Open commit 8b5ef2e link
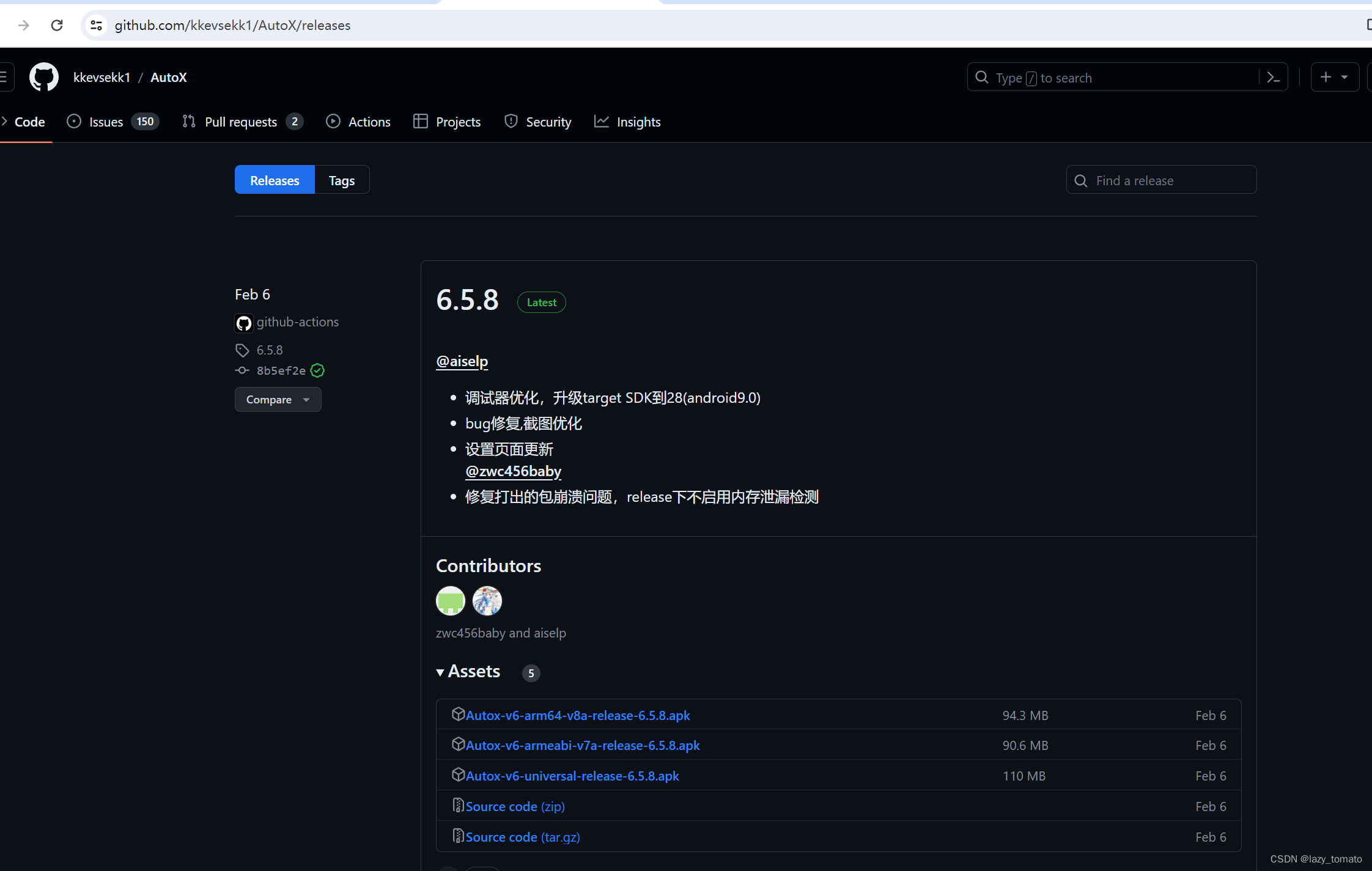This screenshot has width=1372, height=871. pos(281,370)
